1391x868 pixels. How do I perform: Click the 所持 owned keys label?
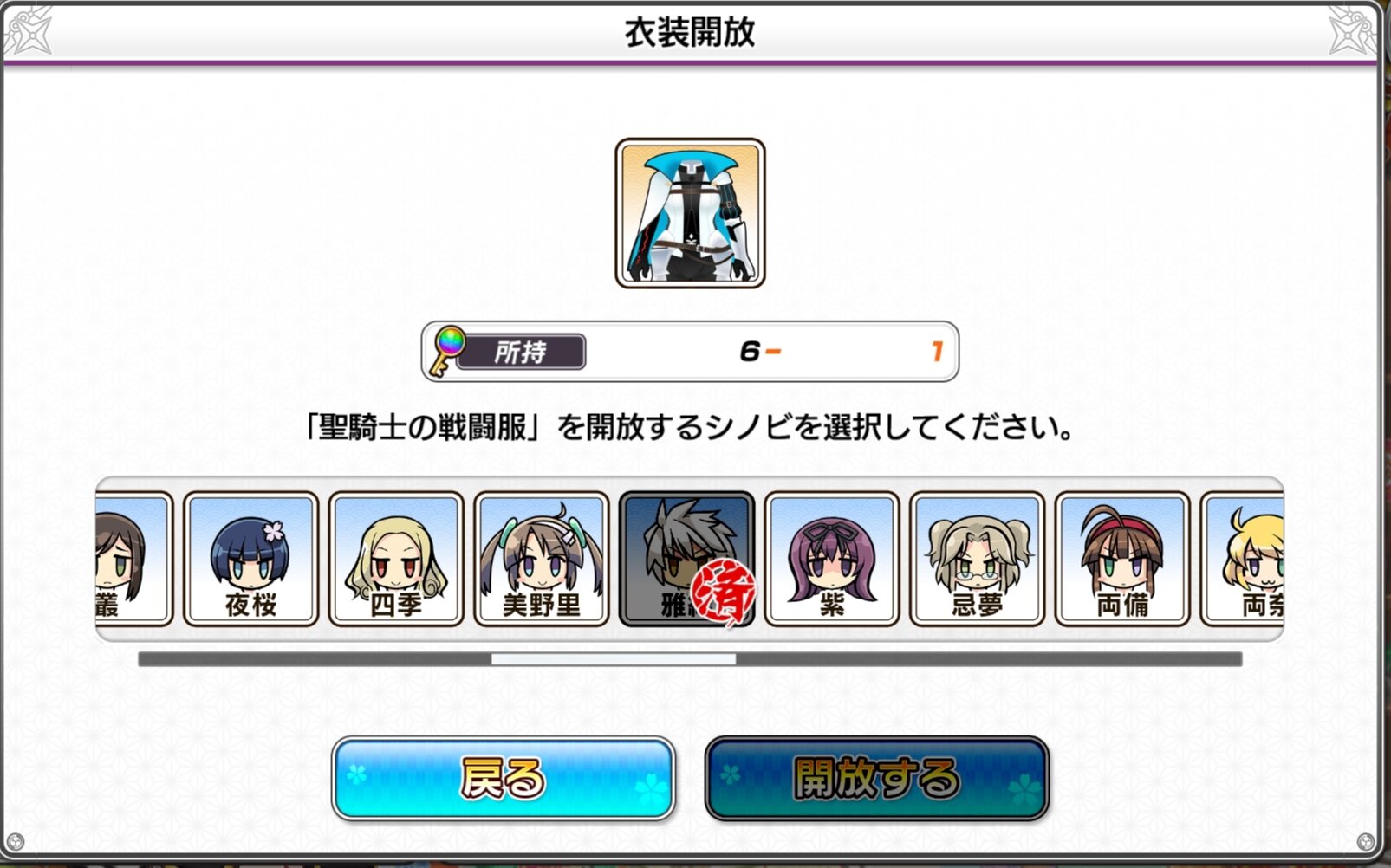click(x=521, y=353)
